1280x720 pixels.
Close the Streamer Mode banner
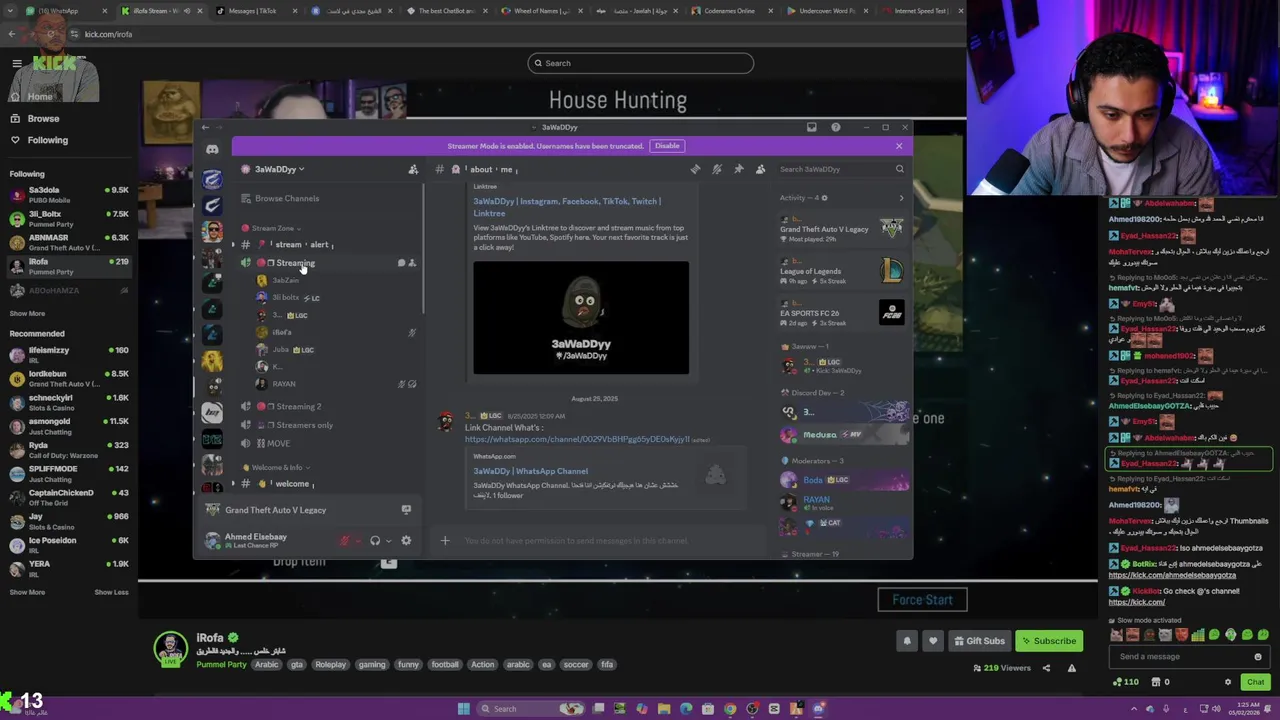[x=899, y=146]
